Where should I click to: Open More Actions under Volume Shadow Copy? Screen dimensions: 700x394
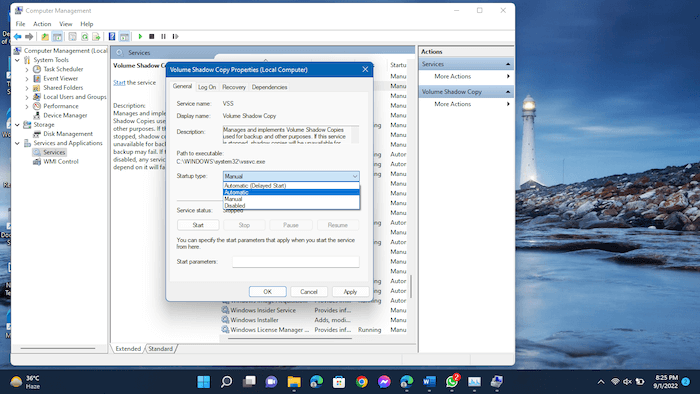[x=453, y=104]
